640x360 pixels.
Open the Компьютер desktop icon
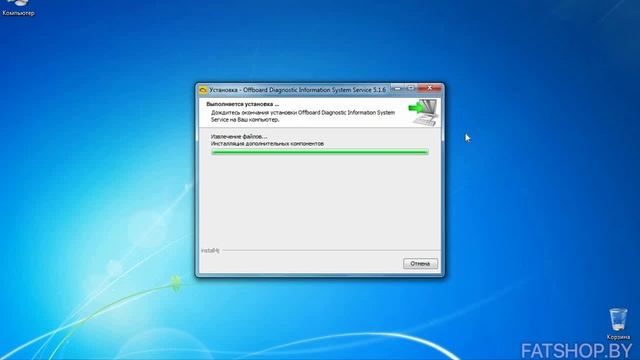click(18, 7)
